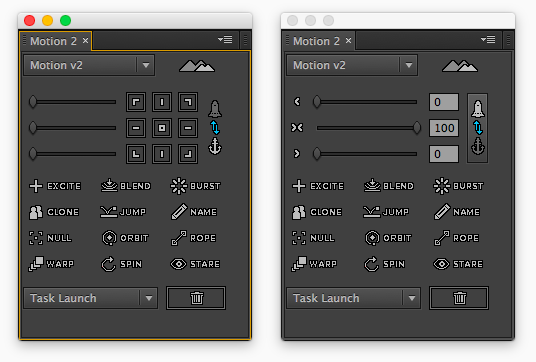Toggle the center anchor point square

click(162, 128)
